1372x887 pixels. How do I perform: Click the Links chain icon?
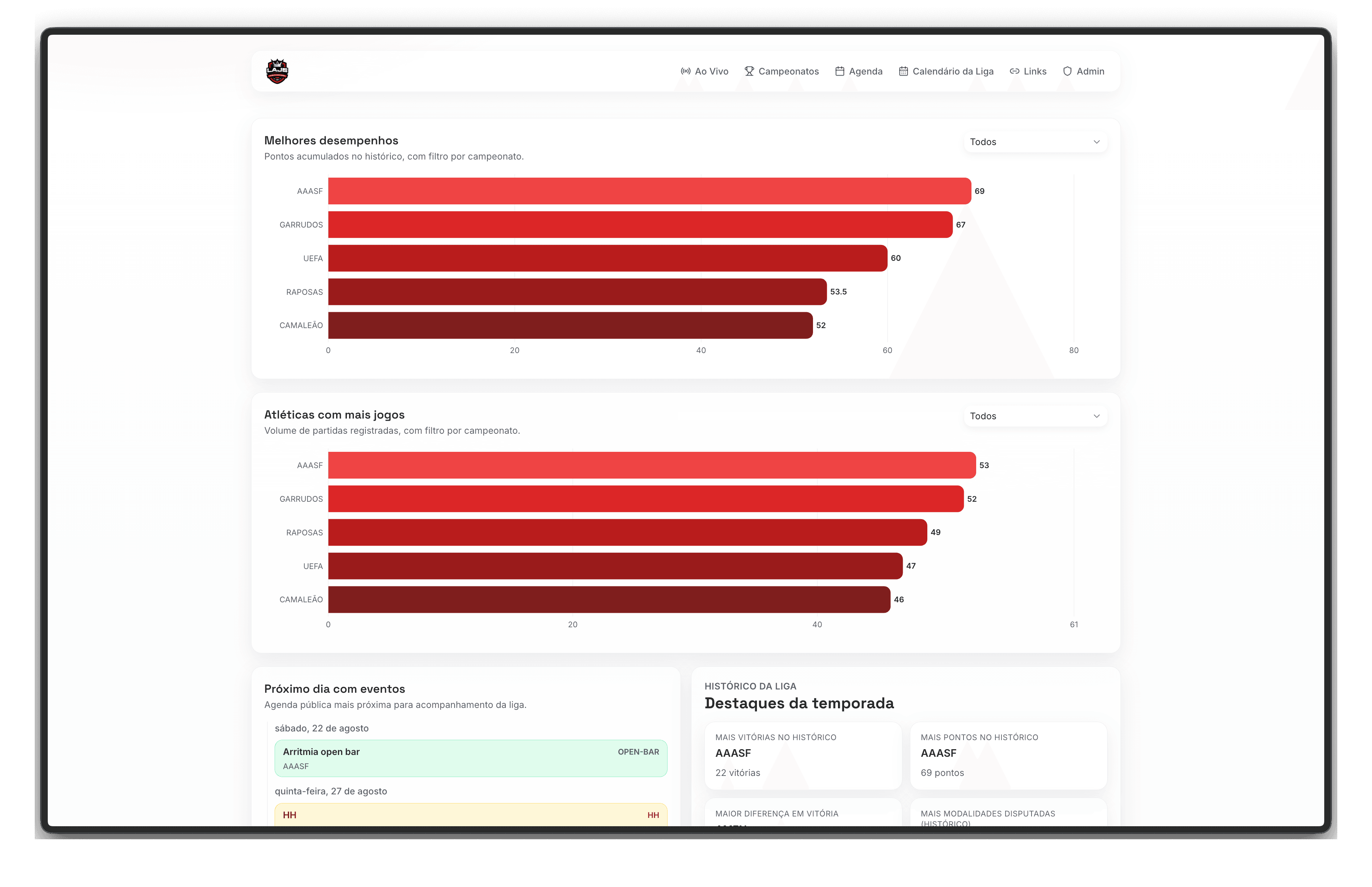(1014, 71)
